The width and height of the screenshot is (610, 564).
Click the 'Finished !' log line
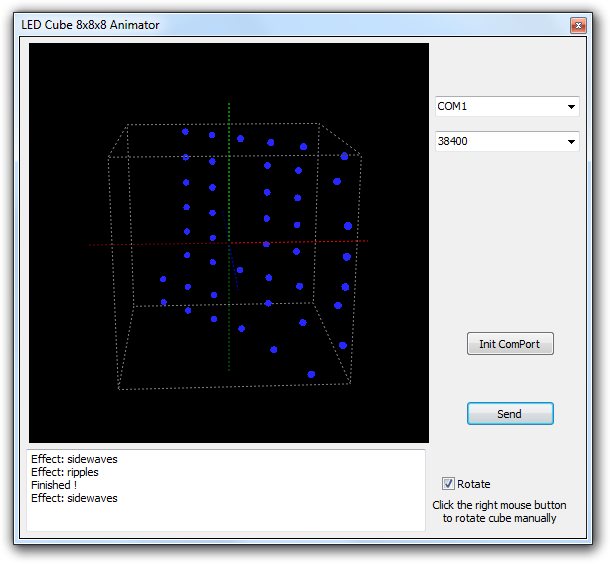point(54,485)
